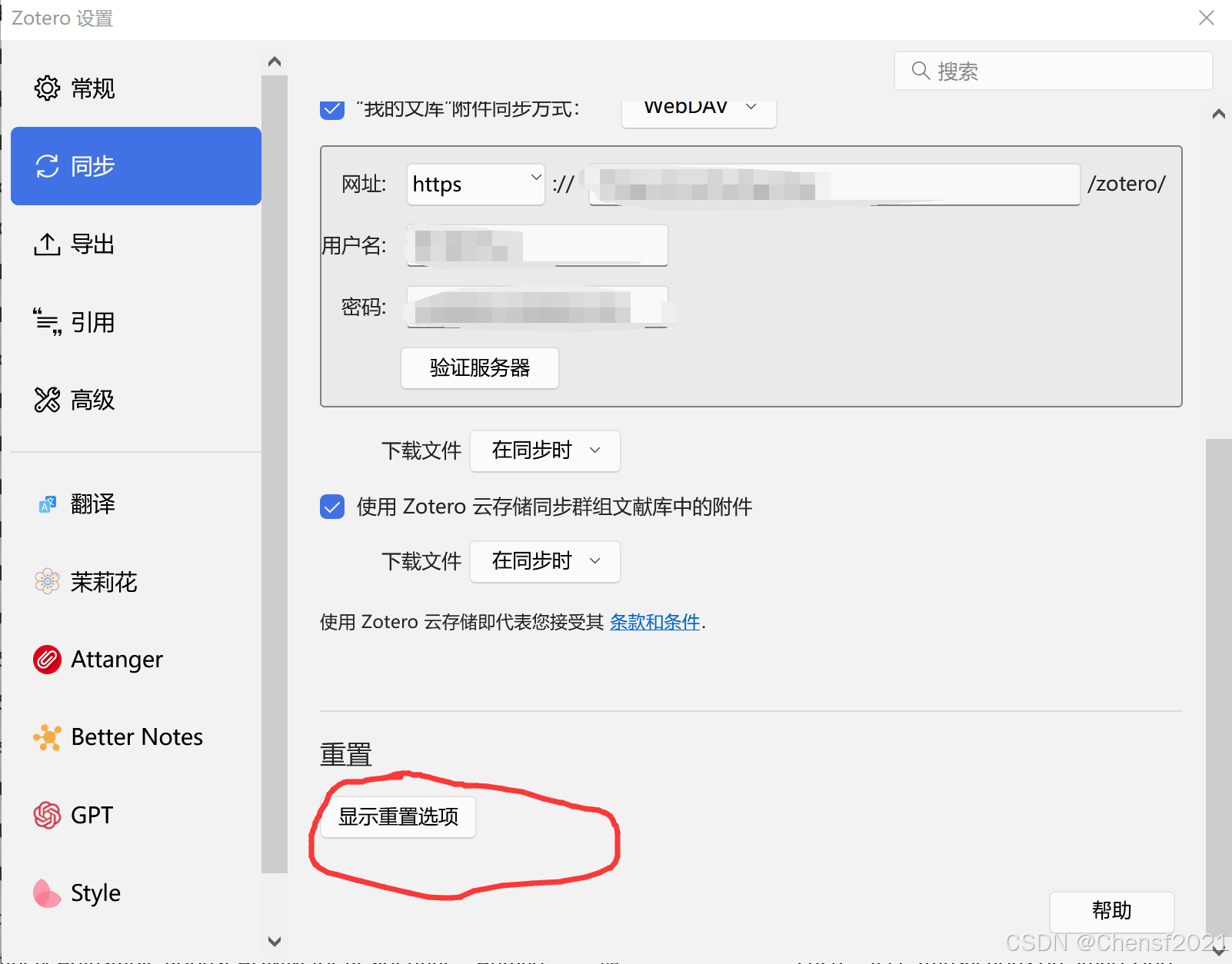Image resolution: width=1232 pixels, height=964 pixels.
Task: Click the 同步 sync arrows icon
Action: (47, 166)
